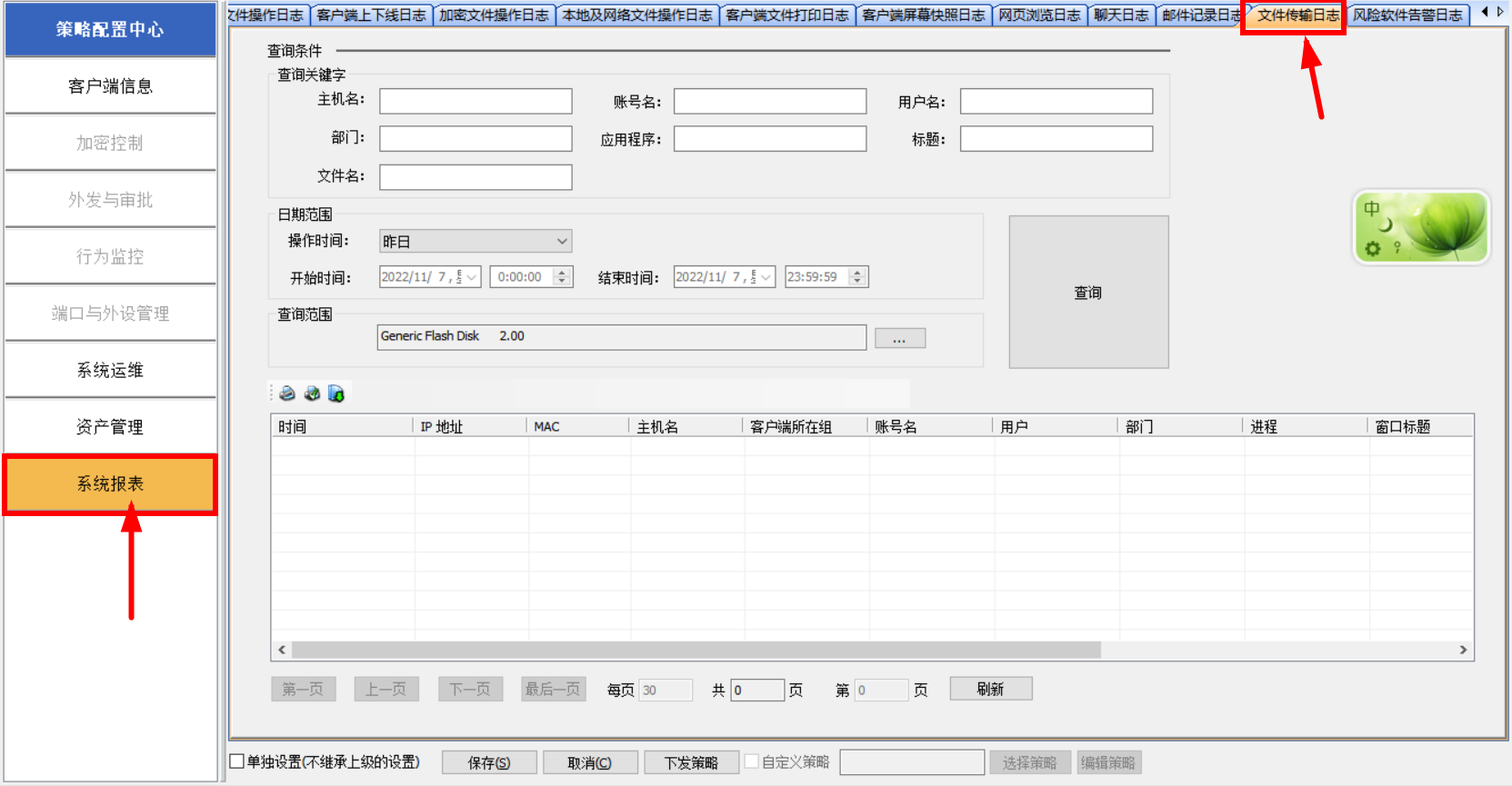Screen dimensions: 1512x786
Task: Enable 单独设置 checkbox
Action: click(237, 761)
